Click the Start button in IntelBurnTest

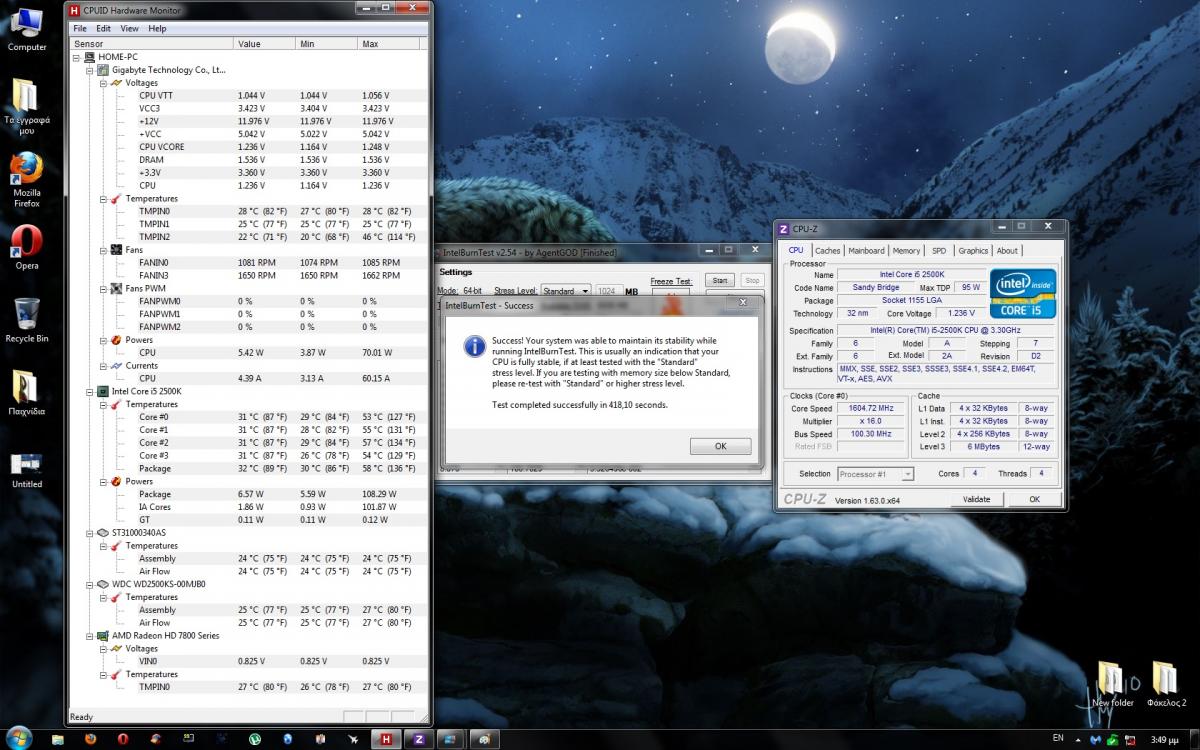click(x=718, y=281)
